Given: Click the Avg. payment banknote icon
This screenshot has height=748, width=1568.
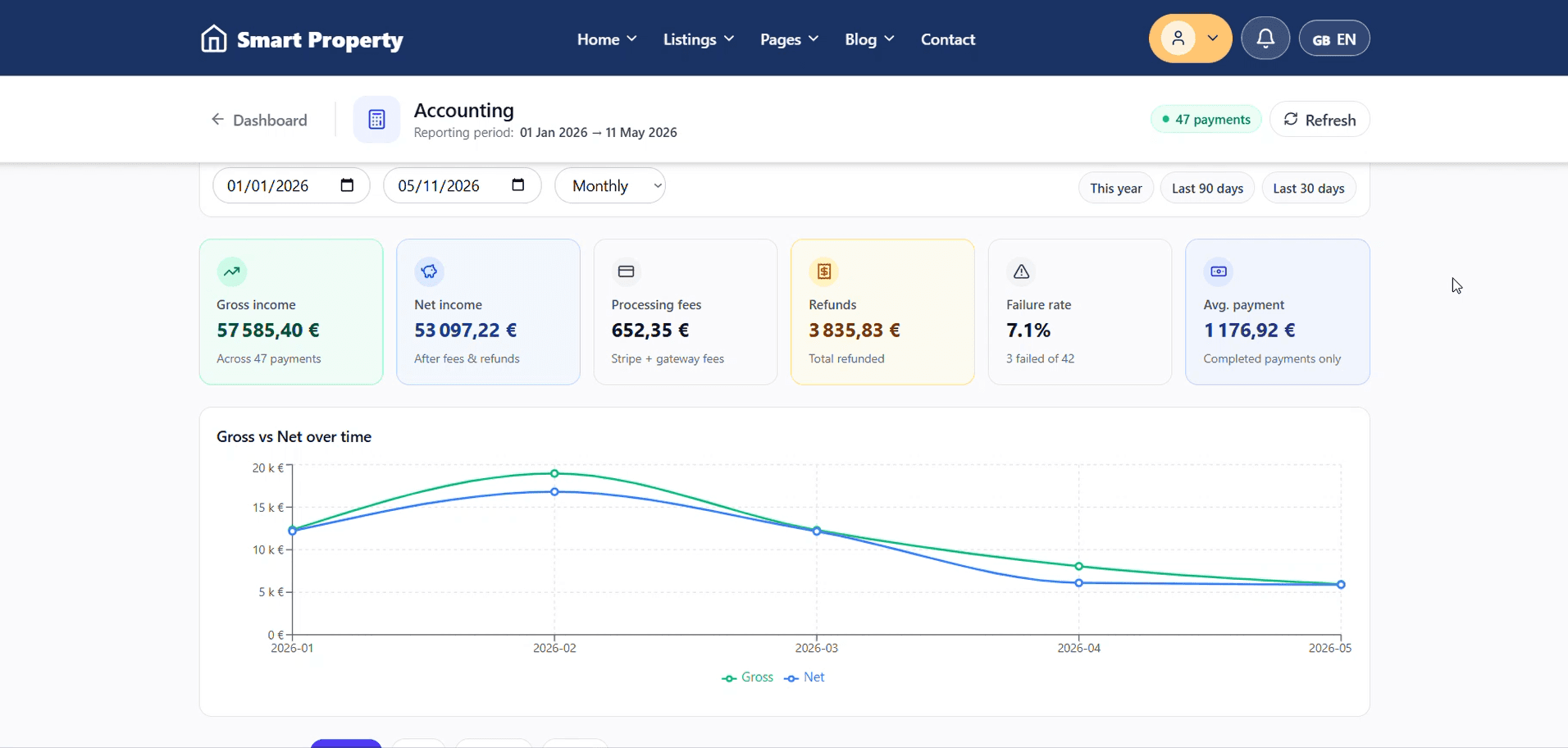Looking at the screenshot, I should (x=1219, y=271).
